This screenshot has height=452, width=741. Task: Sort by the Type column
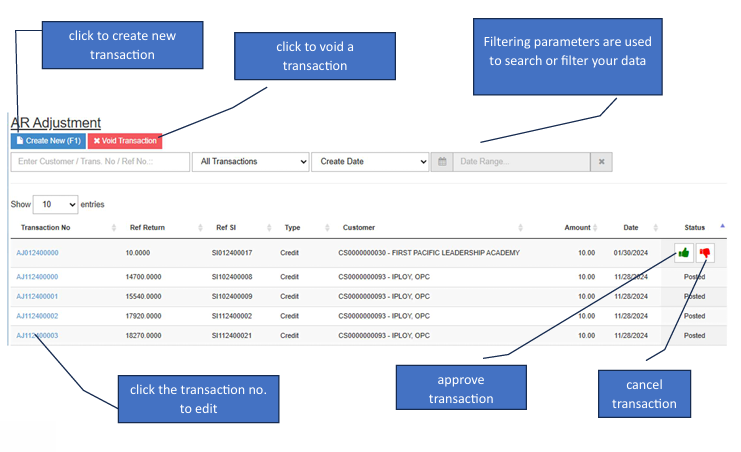pos(327,228)
